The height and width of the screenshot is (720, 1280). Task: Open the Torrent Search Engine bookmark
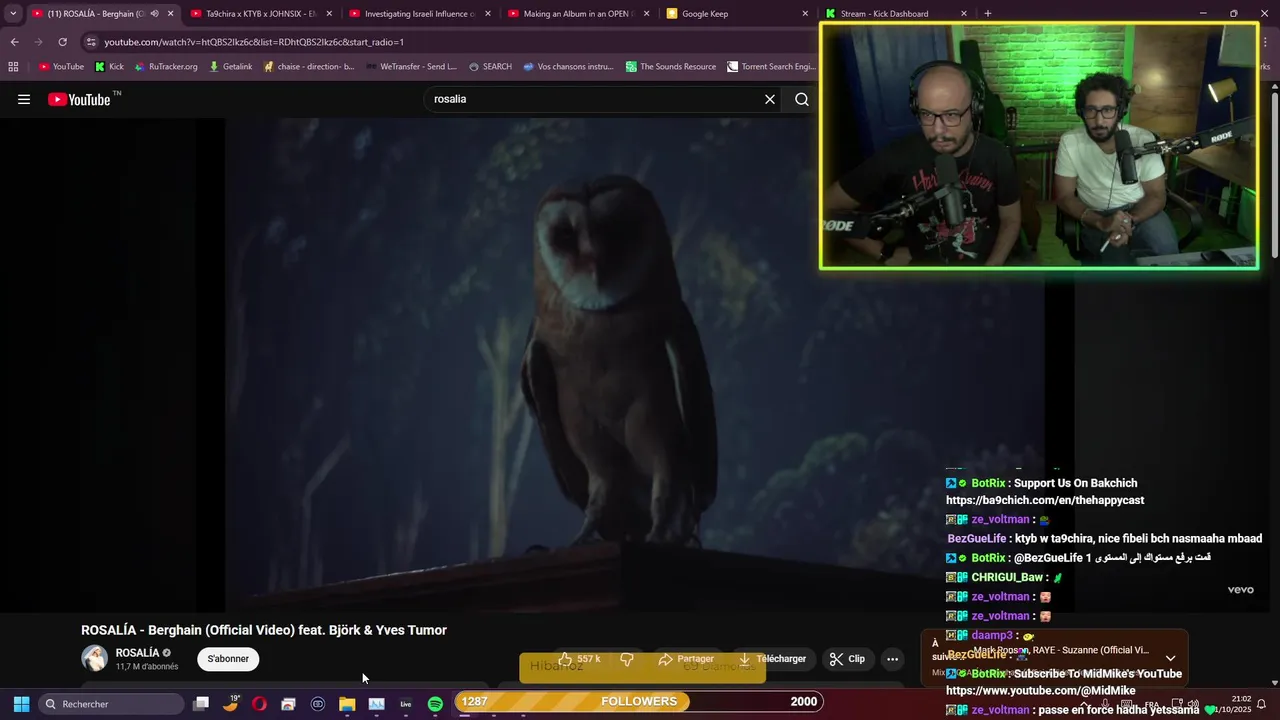click(772, 67)
